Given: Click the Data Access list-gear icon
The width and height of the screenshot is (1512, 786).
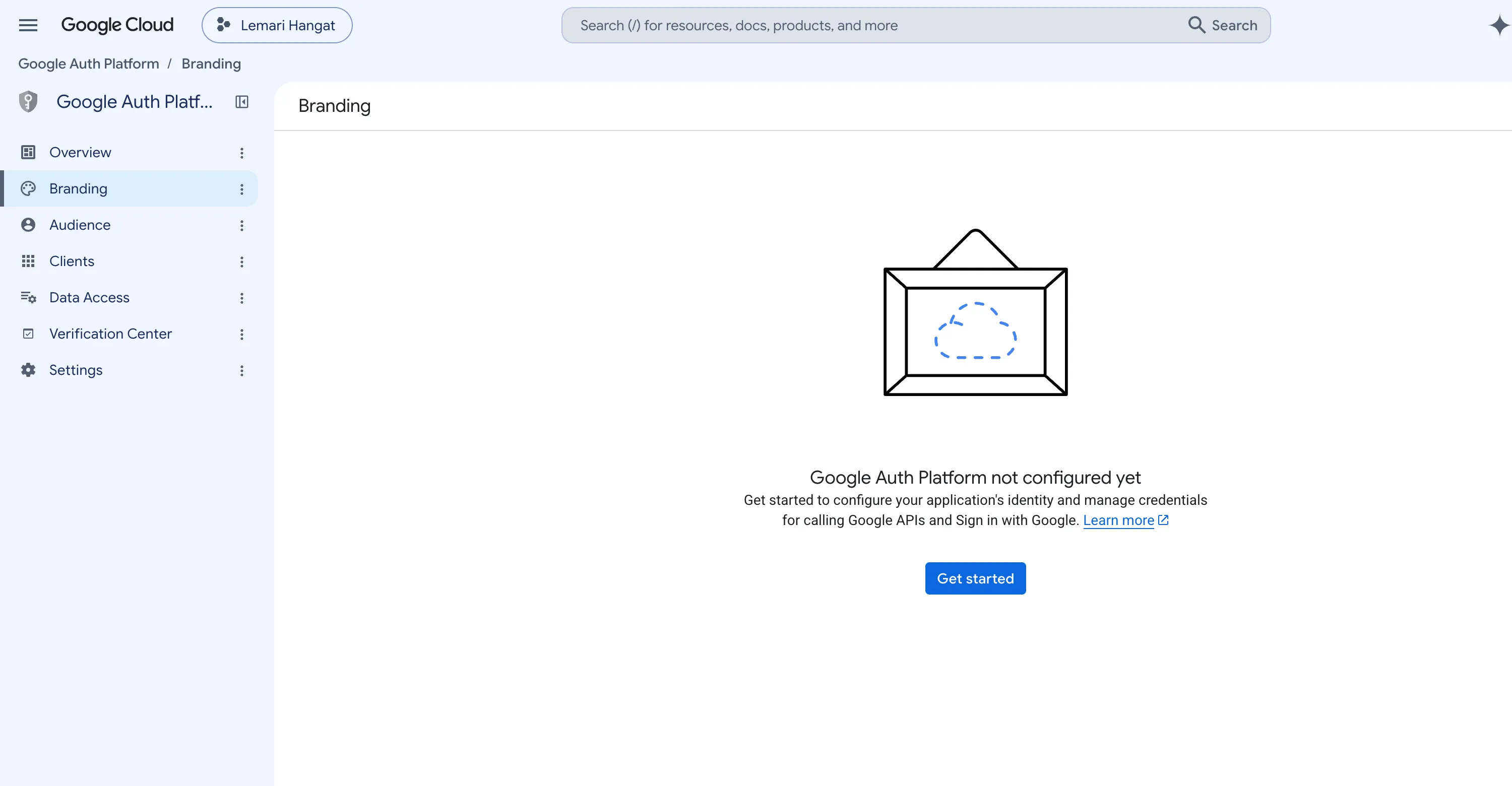Looking at the screenshot, I should click(x=28, y=298).
